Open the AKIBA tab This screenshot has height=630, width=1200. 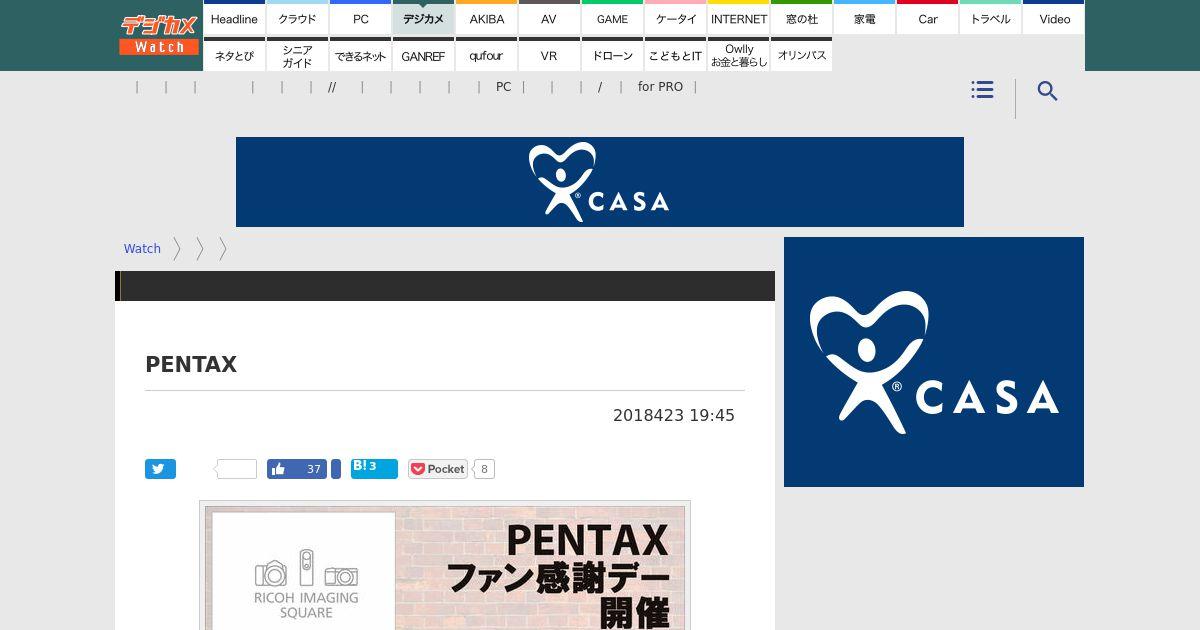click(486, 19)
